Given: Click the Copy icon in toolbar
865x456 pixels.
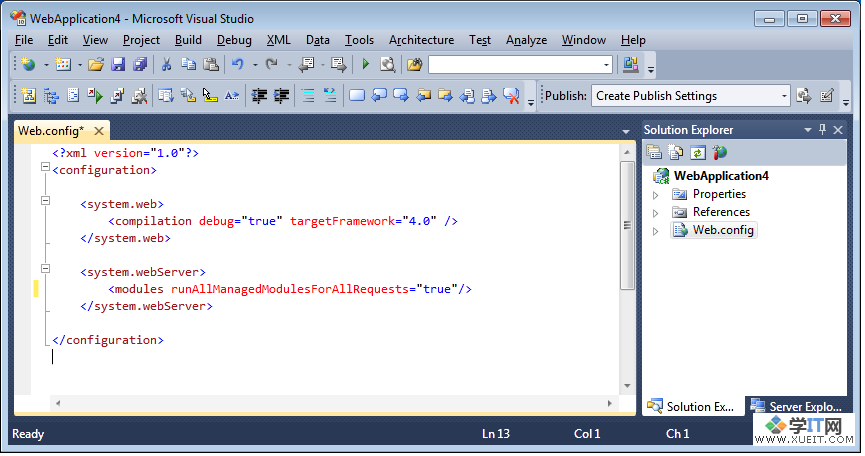Looking at the screenshot, I should click(189, 65).
